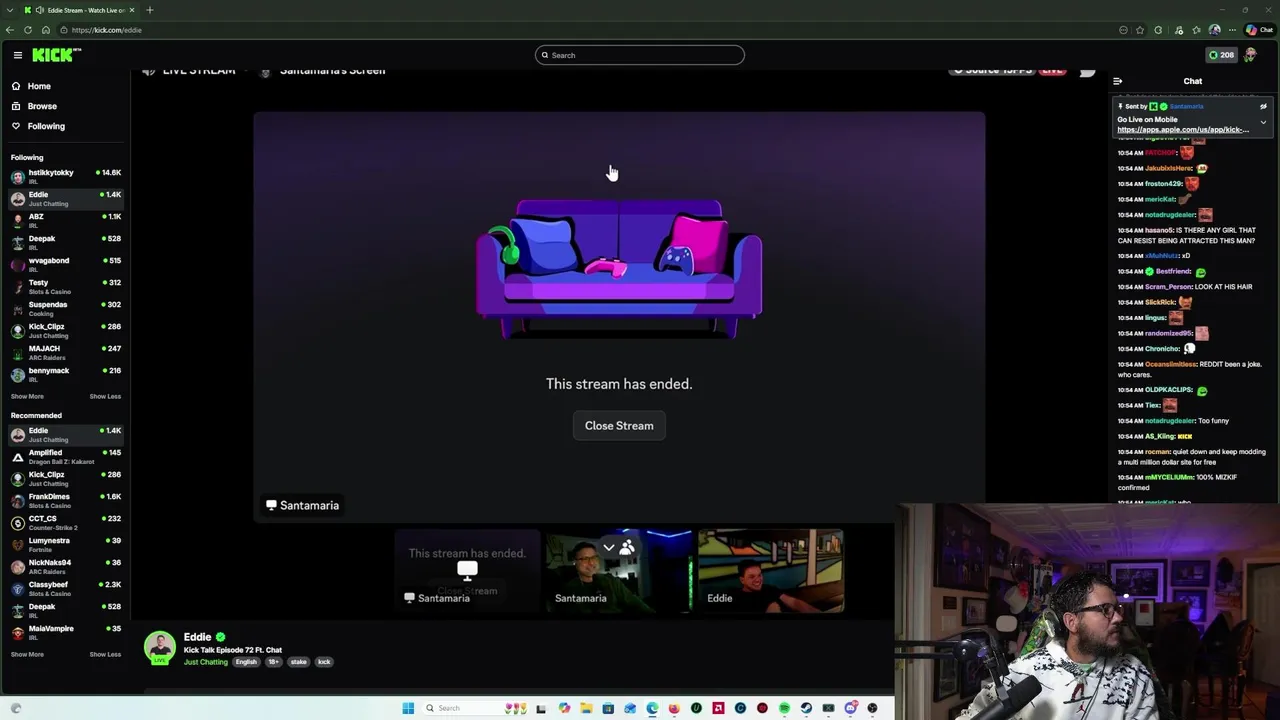The height and width of the screenshot is (720, 1280).
Task: Click the browser back arrow
Action: [10, 30]
